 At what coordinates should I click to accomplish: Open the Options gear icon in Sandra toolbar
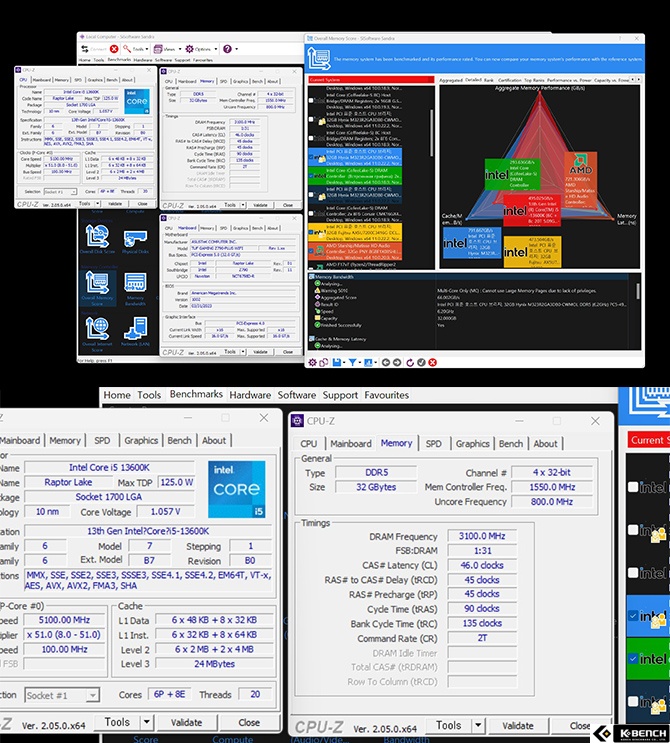(x=190, y=49)
